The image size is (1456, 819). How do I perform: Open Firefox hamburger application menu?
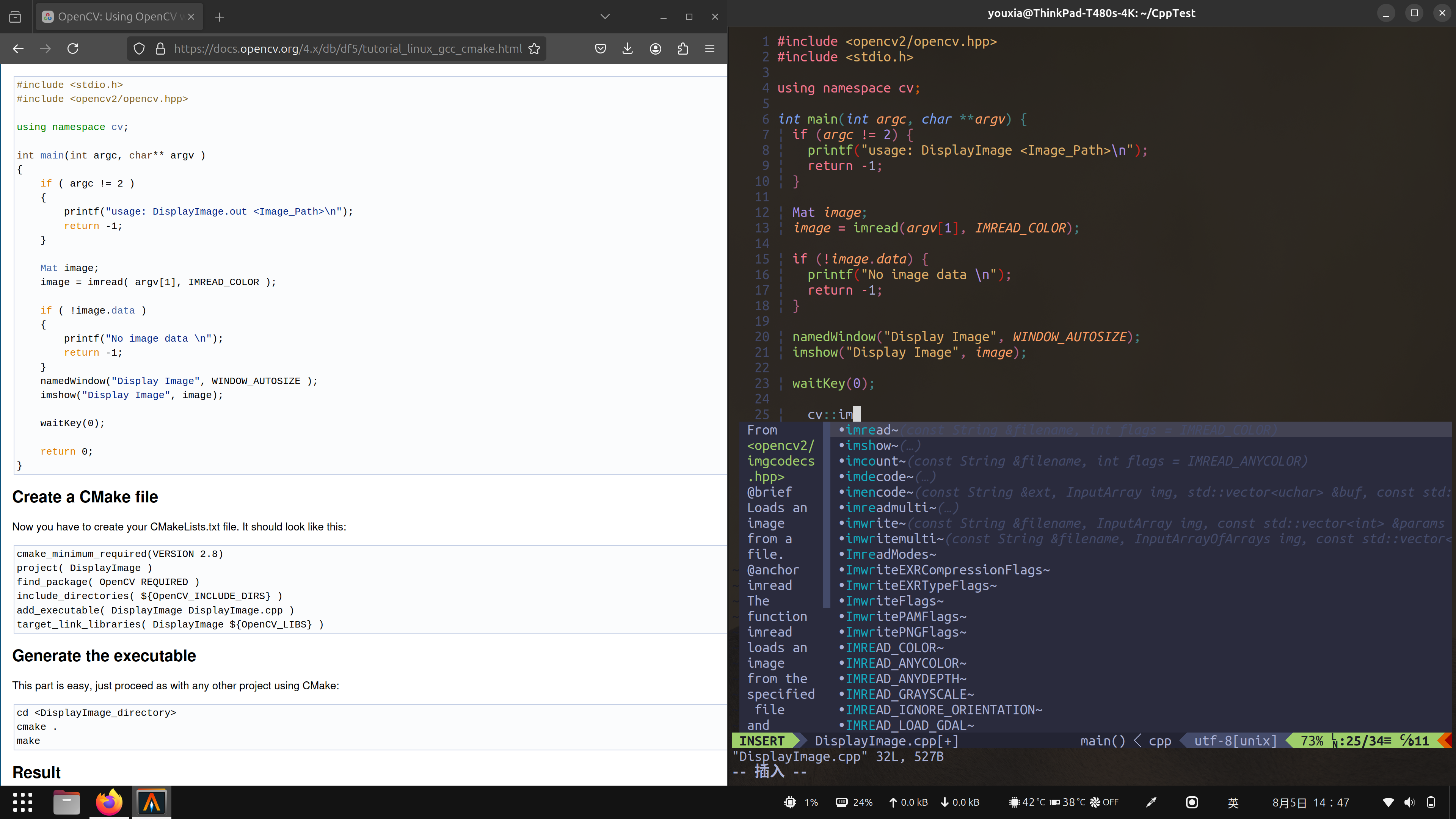710,49
